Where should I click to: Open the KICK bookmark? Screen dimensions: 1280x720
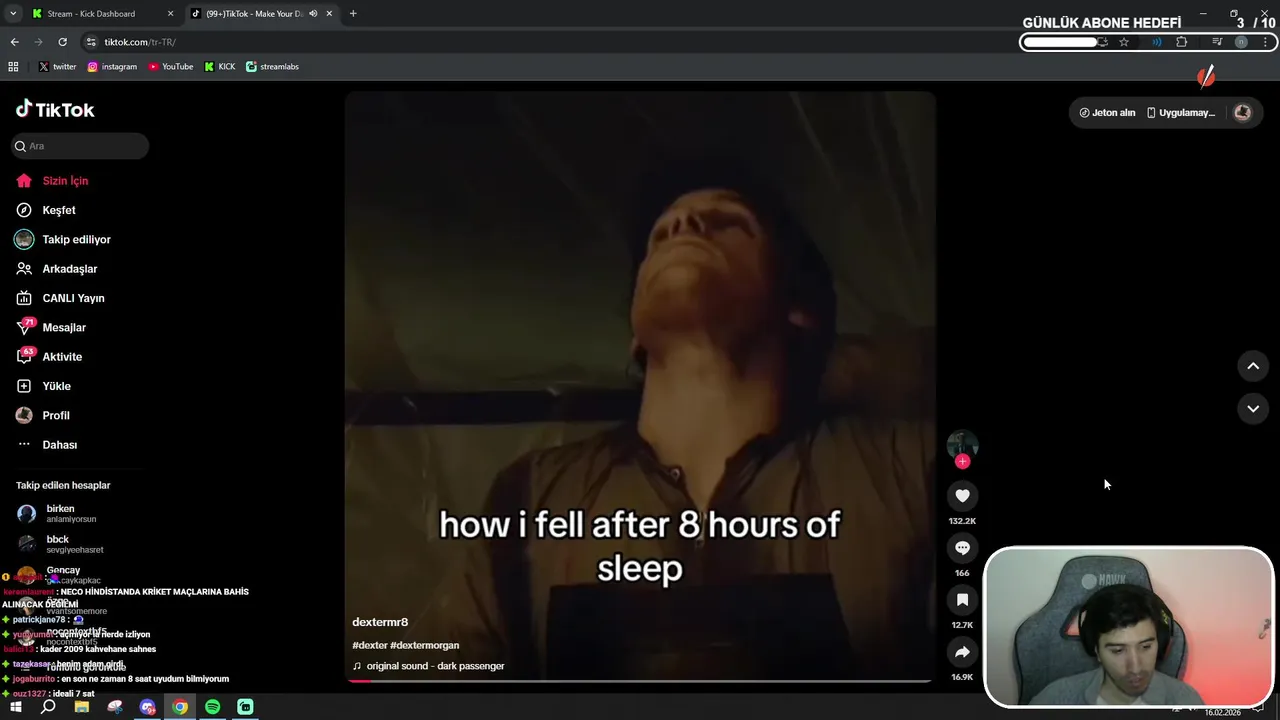[x=220, y=67]
